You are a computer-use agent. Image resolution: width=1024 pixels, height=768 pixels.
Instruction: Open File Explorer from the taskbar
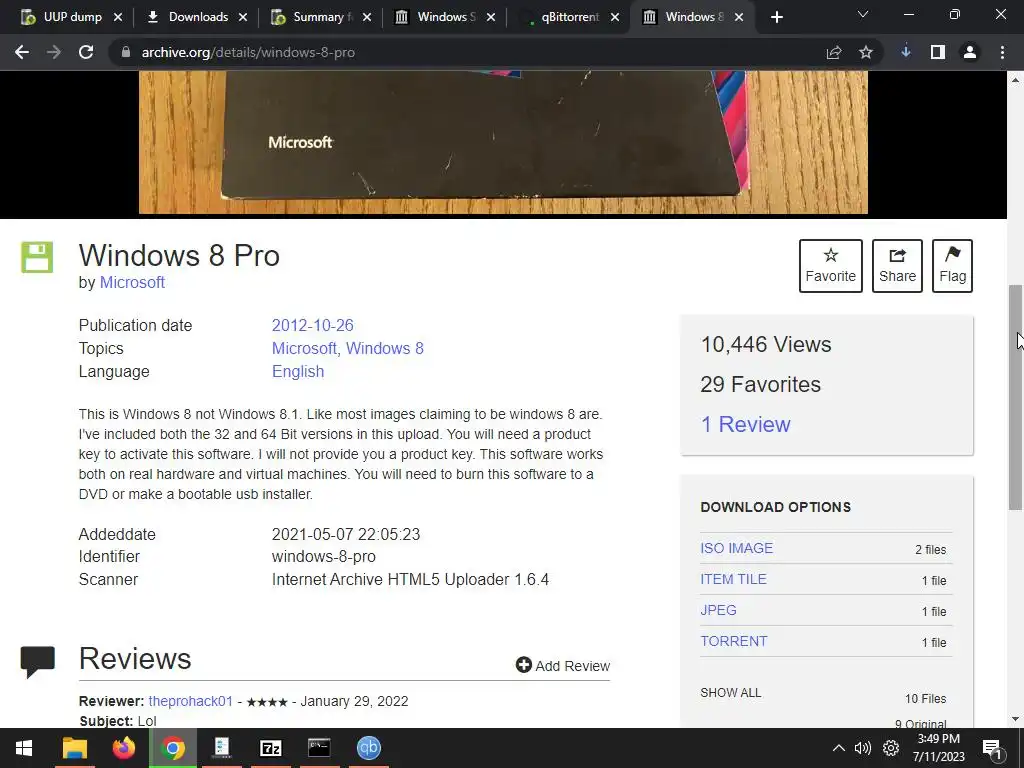pyautogui.click(x=74, y=748)
